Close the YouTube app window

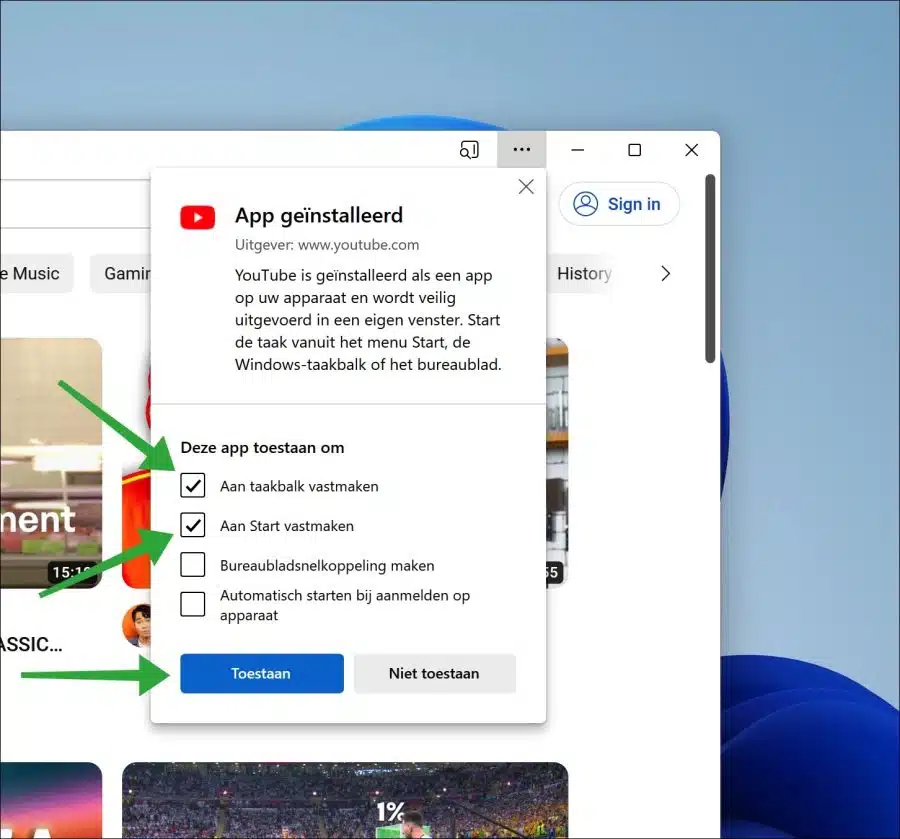pos(692,150)
